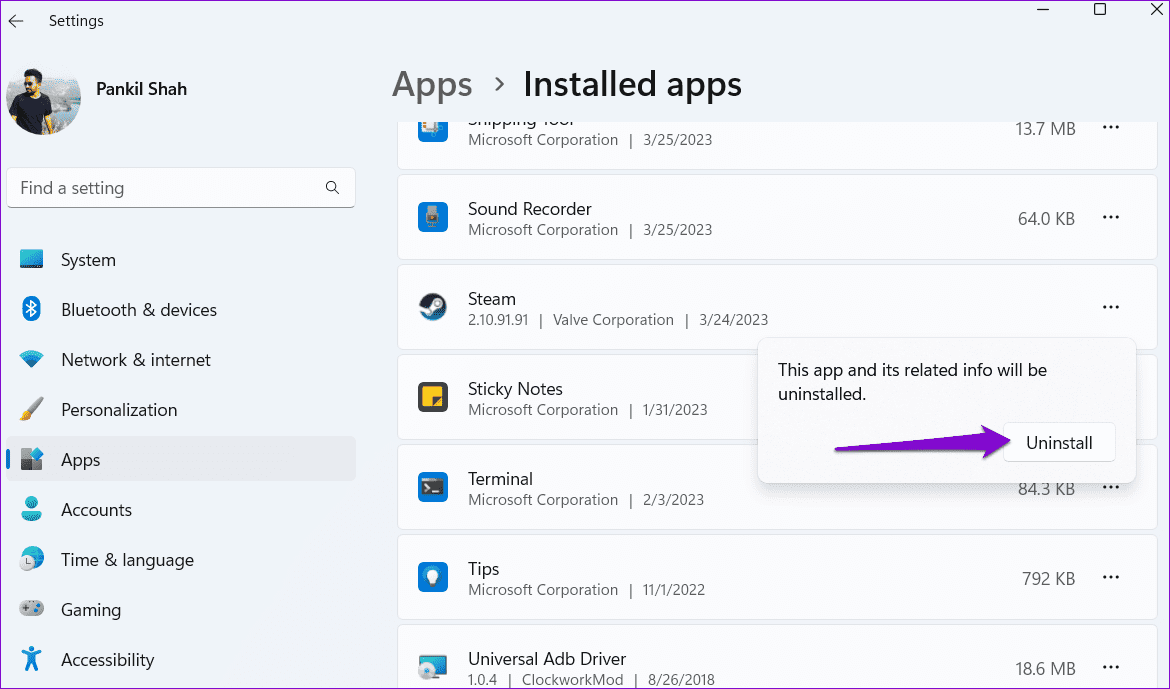Image resolution: width=1170 pixels, height=689 pixels.
Task: Click the Terminal app icon
Action: tap(432, 487)
